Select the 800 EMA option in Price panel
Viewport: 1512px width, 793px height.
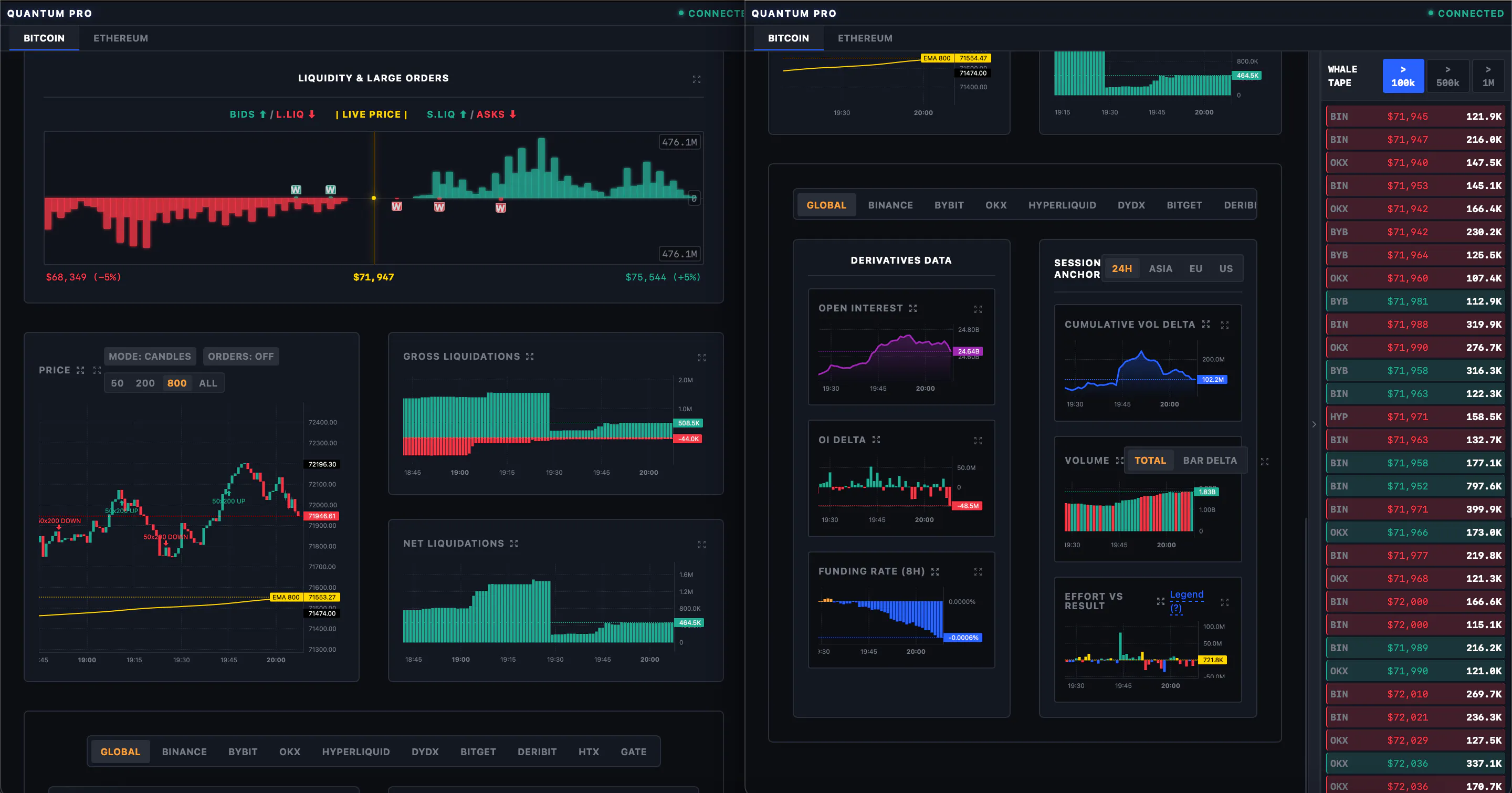177,383
